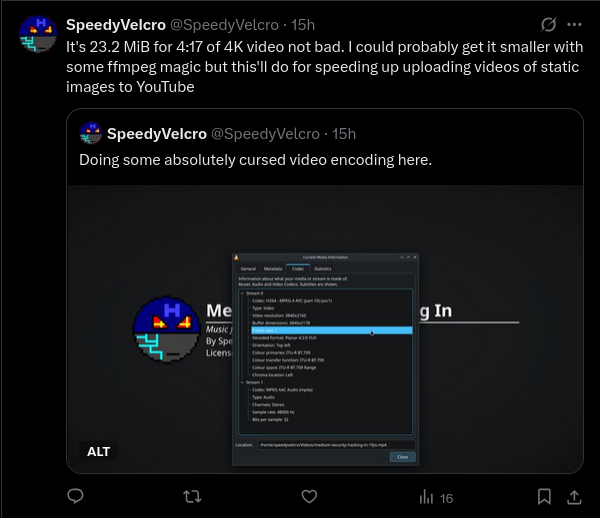This screenshot has width=600, height=518.
Task: Open Grok actions for this post
Action: tap(548, 24)
